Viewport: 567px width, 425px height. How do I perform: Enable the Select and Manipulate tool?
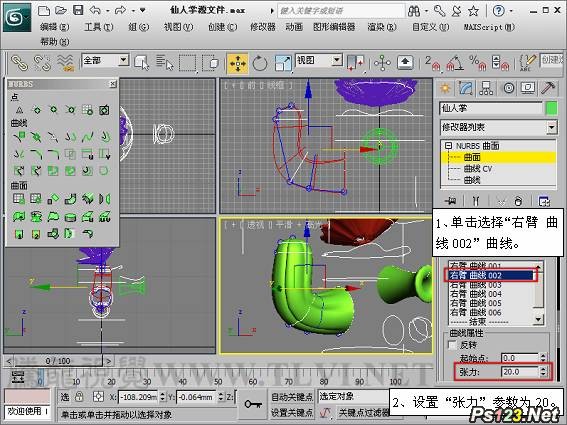(x=382, y=63)
